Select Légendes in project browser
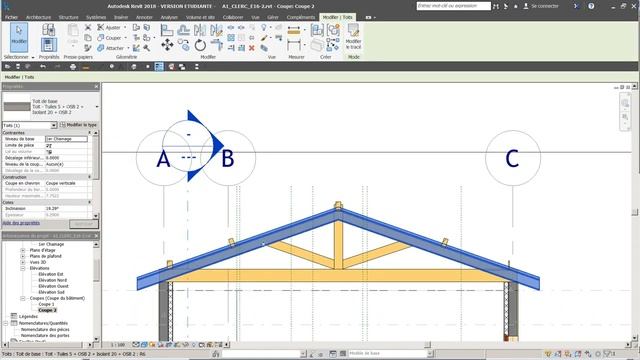Image resolution: width=640 pixels, height=360 pixels. [x=28, y=316]
